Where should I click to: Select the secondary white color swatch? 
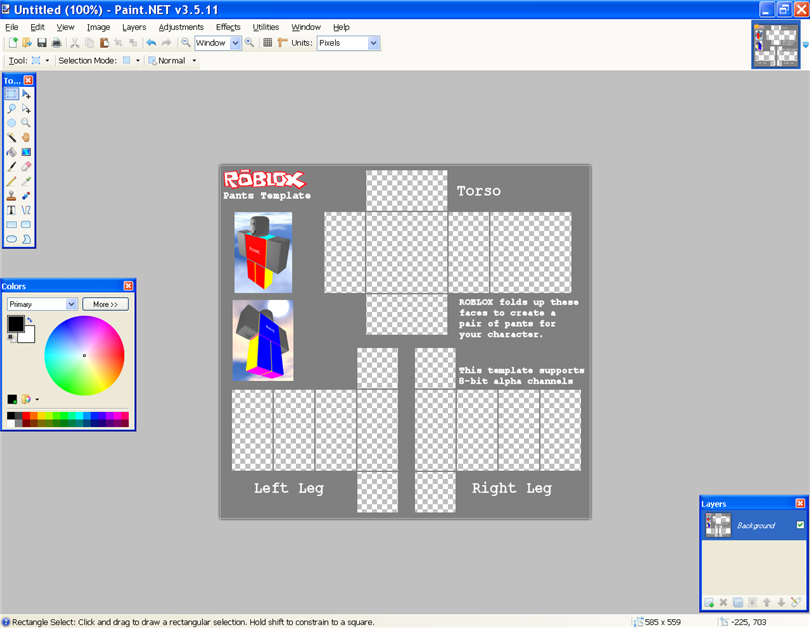click(x=29, y=336)
